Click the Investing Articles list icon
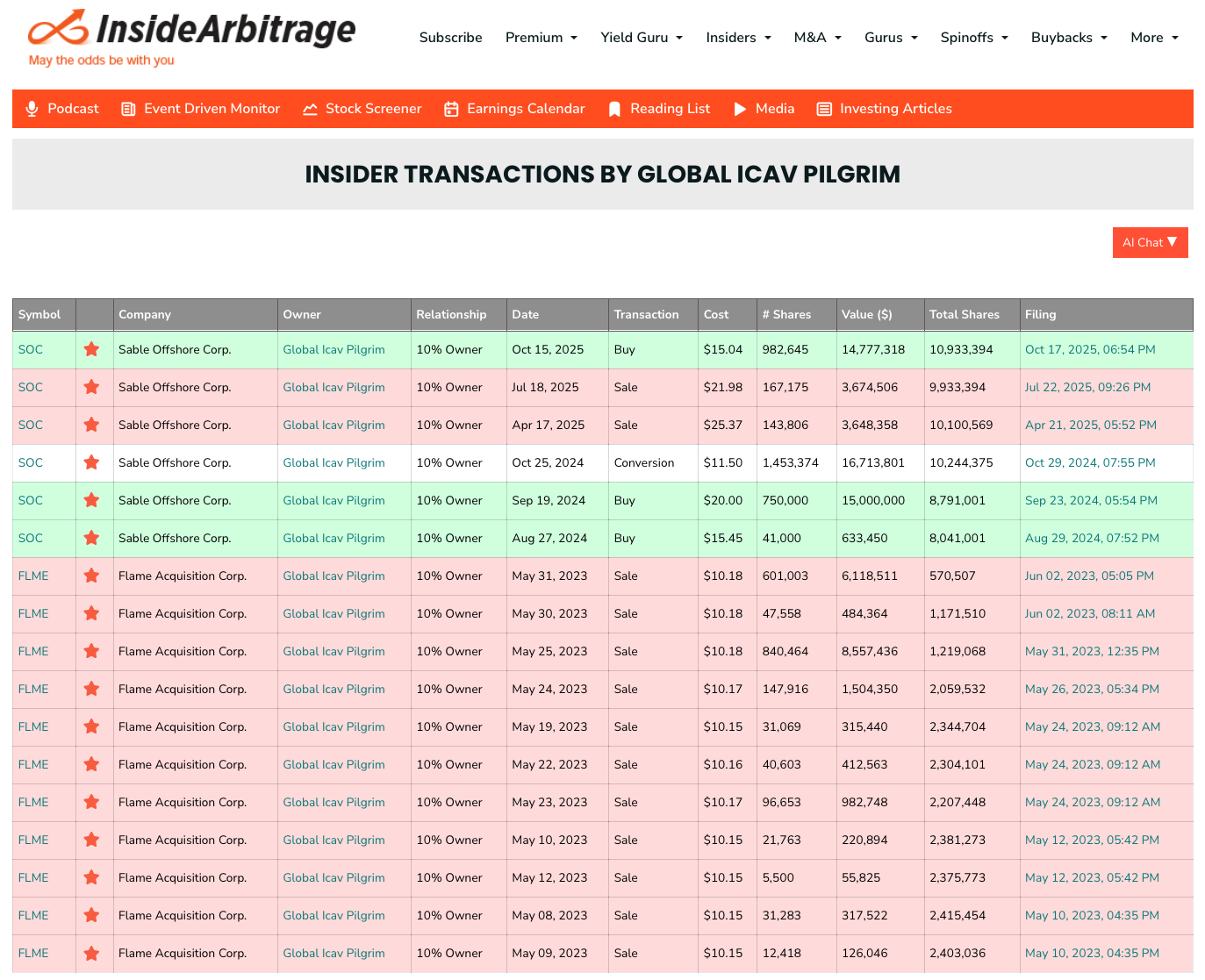This screenshot has height=980, width=1205. tap(824, 109)
